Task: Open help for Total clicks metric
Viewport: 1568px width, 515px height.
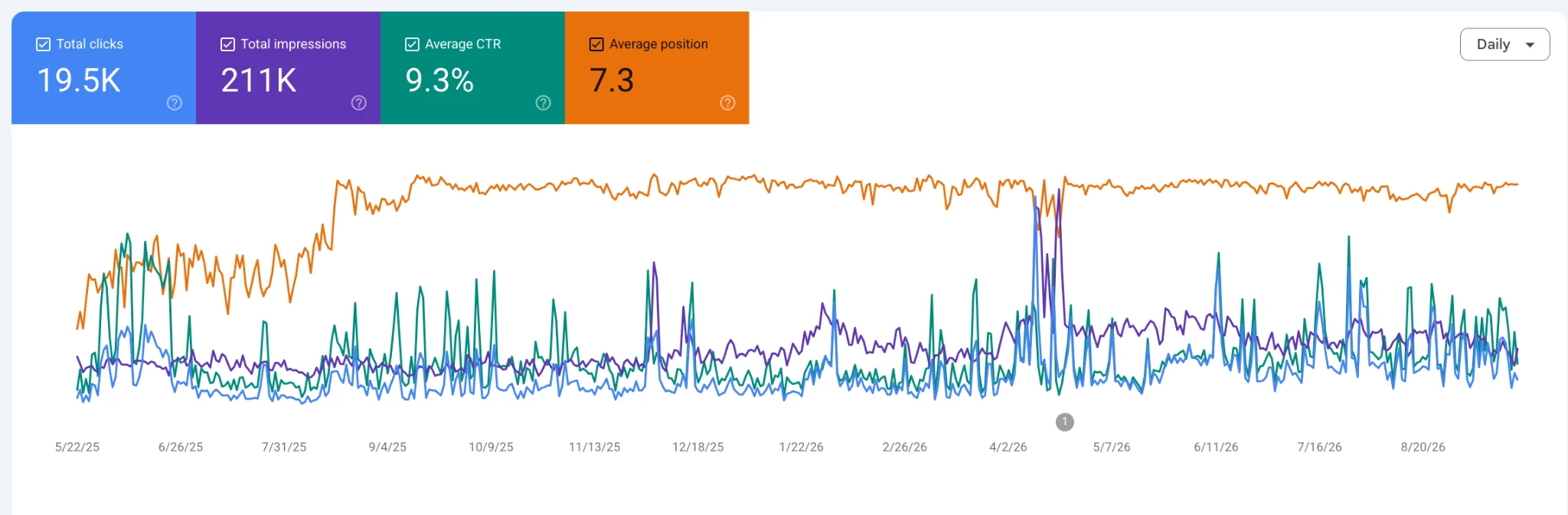Action: [x=175, y=103]
